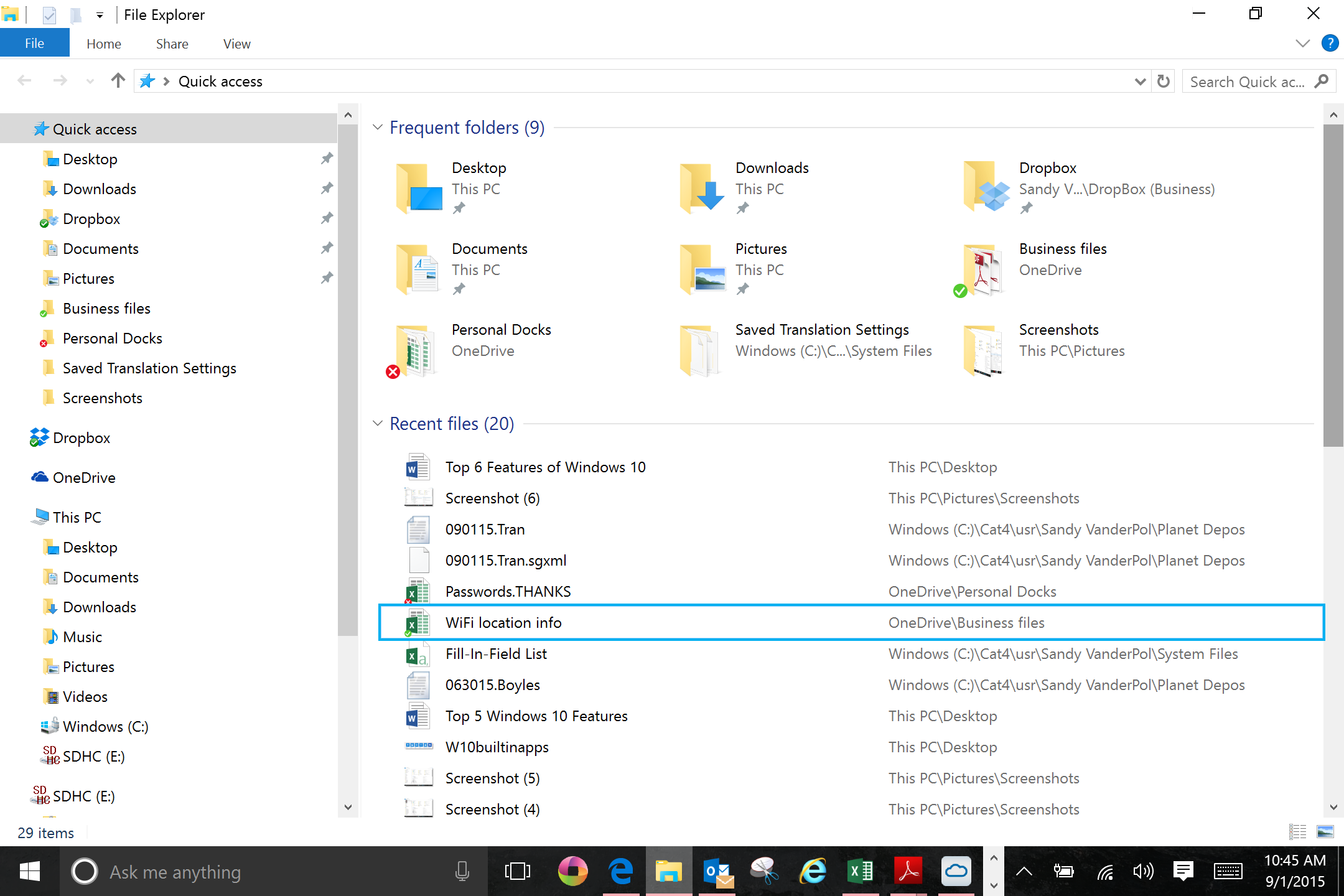Unpin Downloads using its sidebar pin icon

[326, 189]
